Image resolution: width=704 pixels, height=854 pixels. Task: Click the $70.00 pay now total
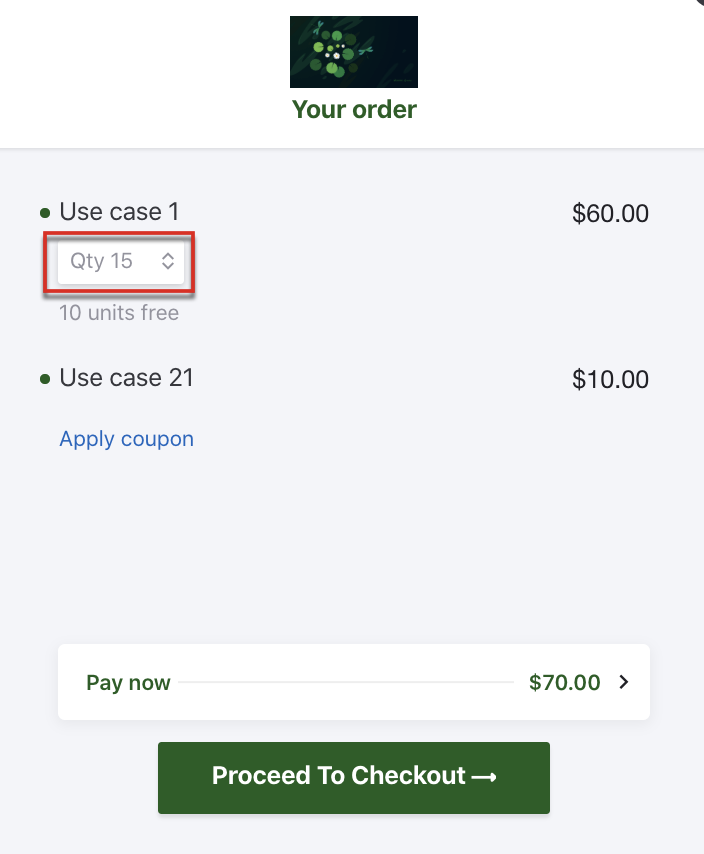tap(565, 683)
